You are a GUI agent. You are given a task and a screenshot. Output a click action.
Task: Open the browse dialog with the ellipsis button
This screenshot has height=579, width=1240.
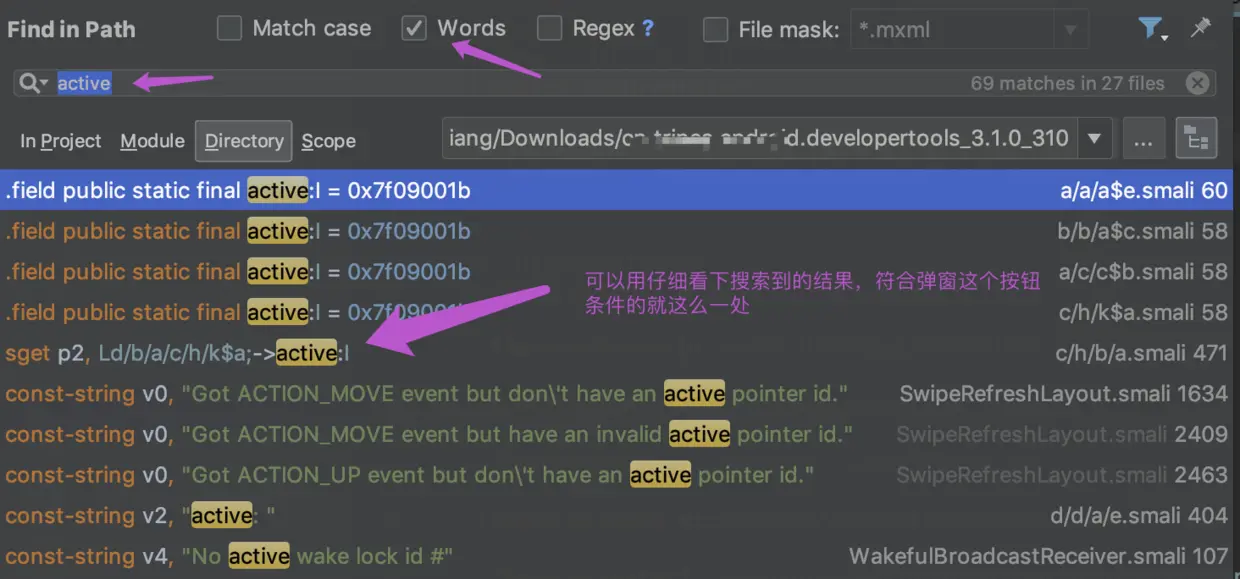pyautogui.click(x=1143, y=138)
